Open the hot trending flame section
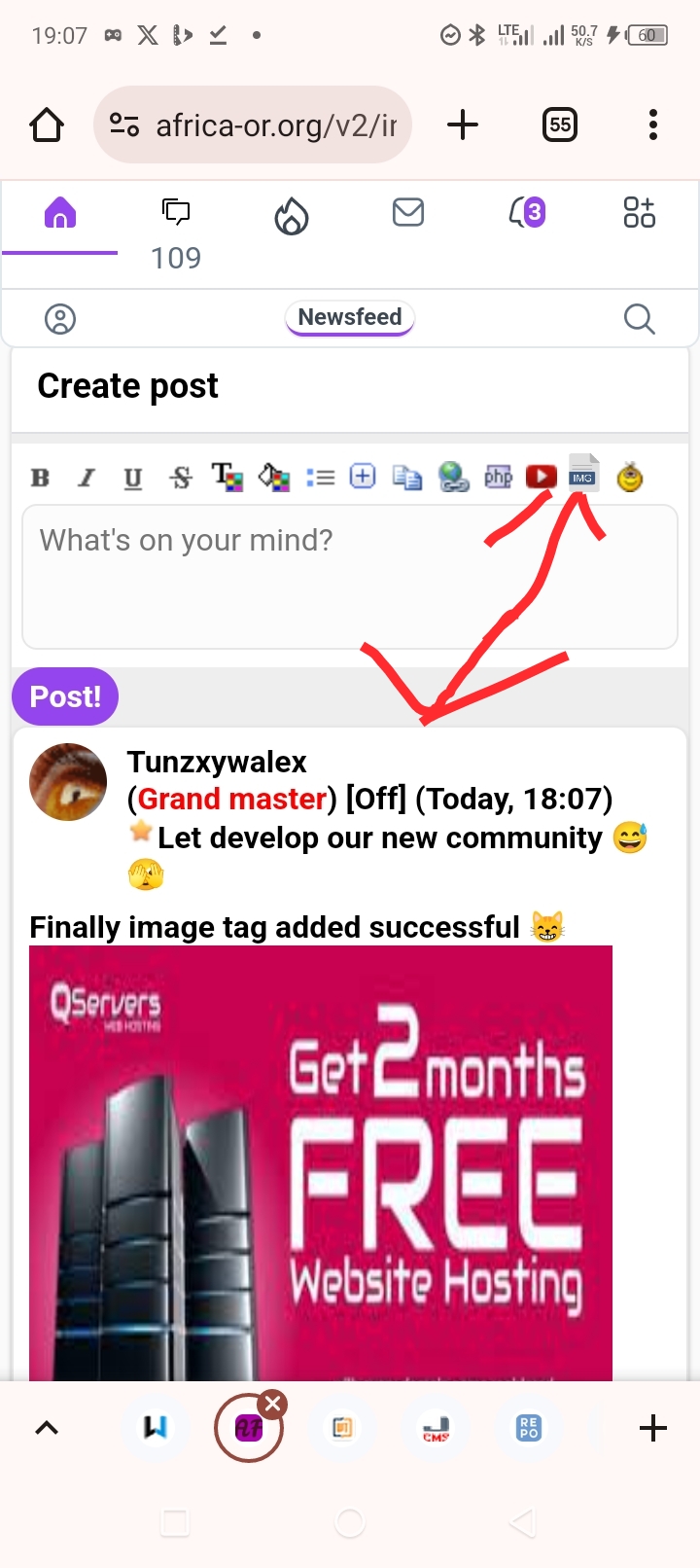The image size is (700, 1568). [x=291, y=216]
